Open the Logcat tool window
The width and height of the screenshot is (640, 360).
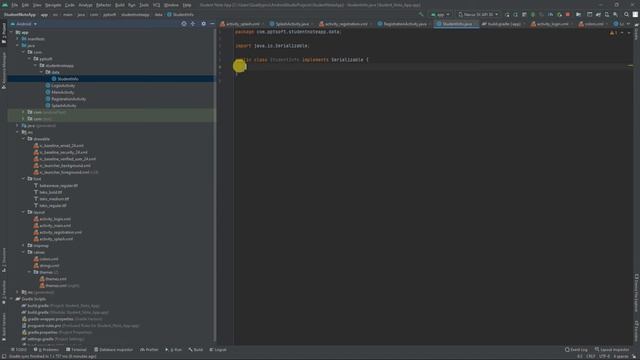218,350
